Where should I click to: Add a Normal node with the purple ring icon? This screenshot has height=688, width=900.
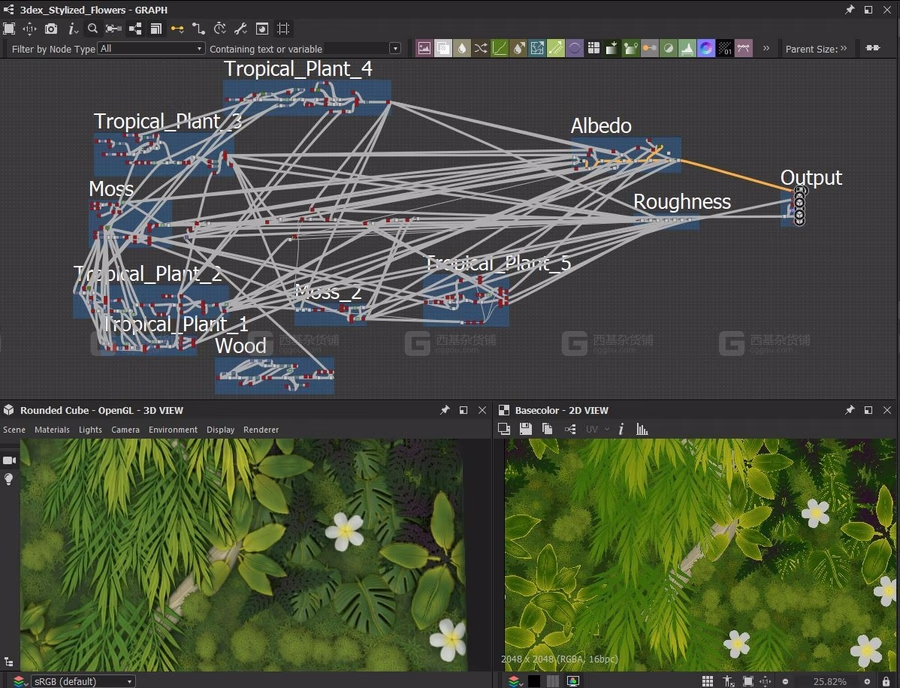[706, 48]
